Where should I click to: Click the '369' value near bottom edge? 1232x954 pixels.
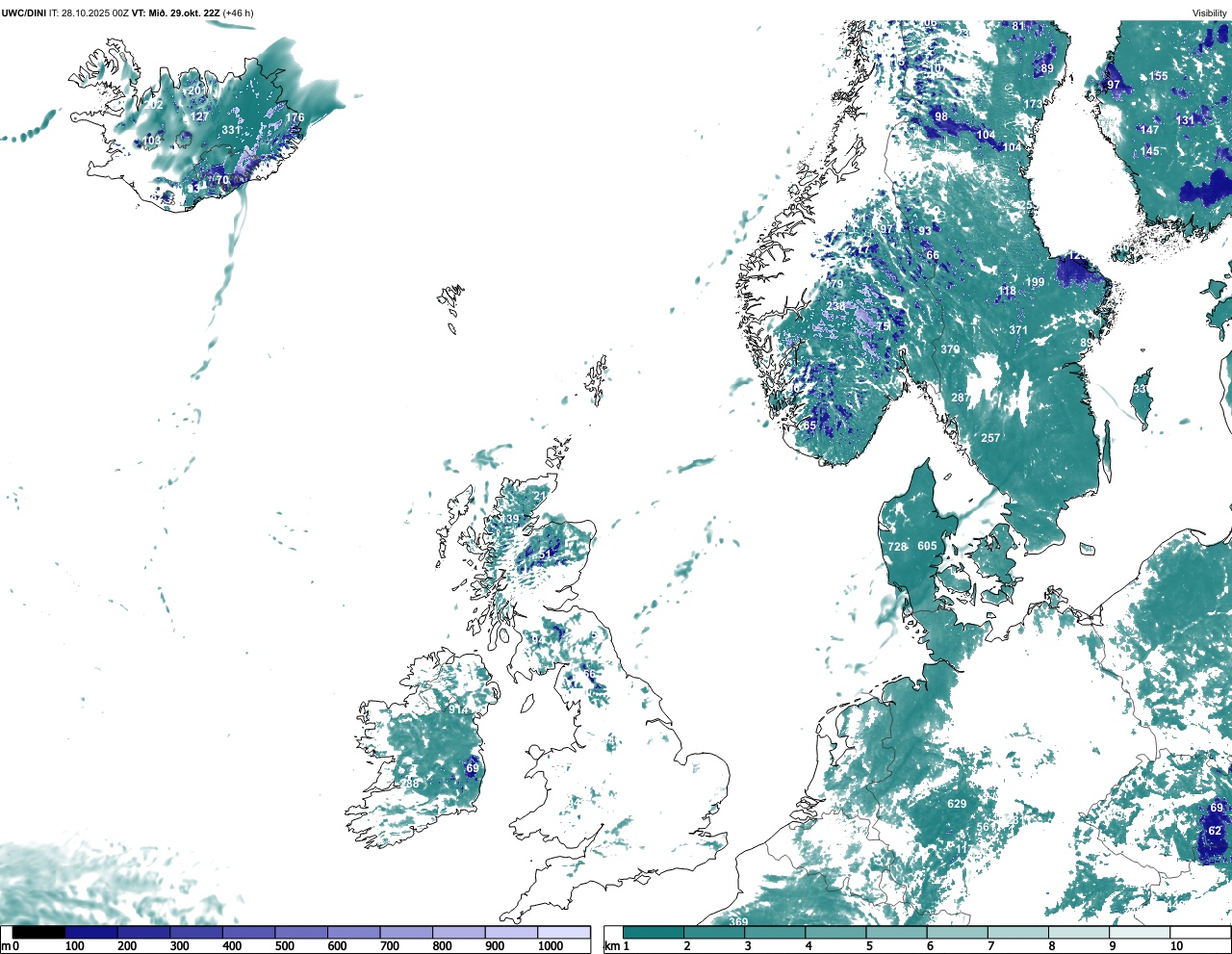click(737, 922)
